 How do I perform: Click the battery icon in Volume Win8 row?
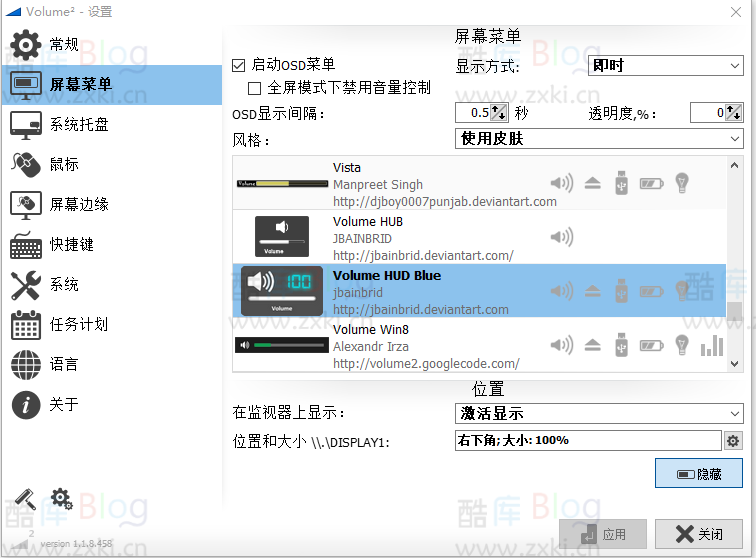(651, 346)
